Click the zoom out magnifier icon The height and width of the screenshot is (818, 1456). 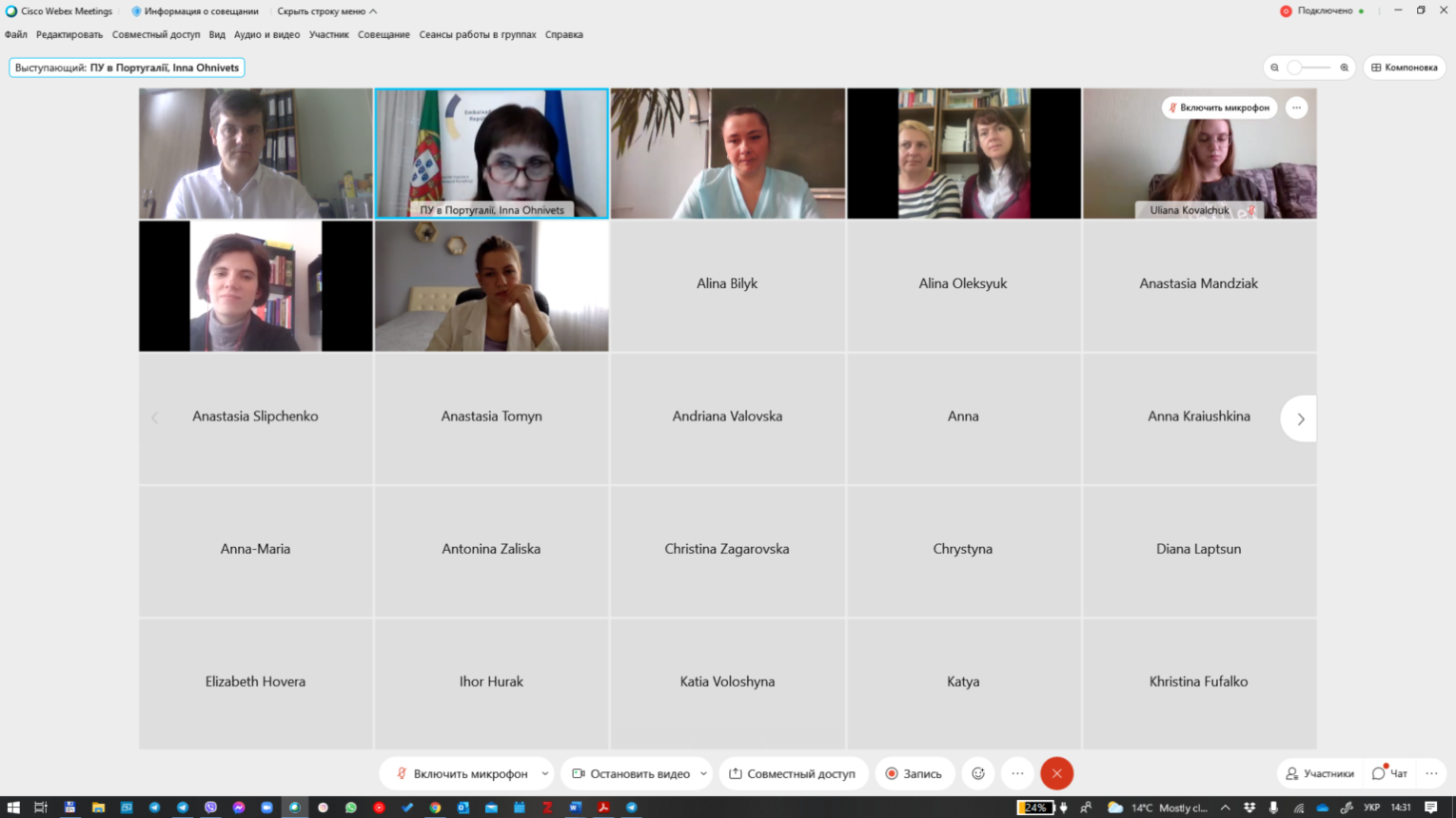point(1274,68)
